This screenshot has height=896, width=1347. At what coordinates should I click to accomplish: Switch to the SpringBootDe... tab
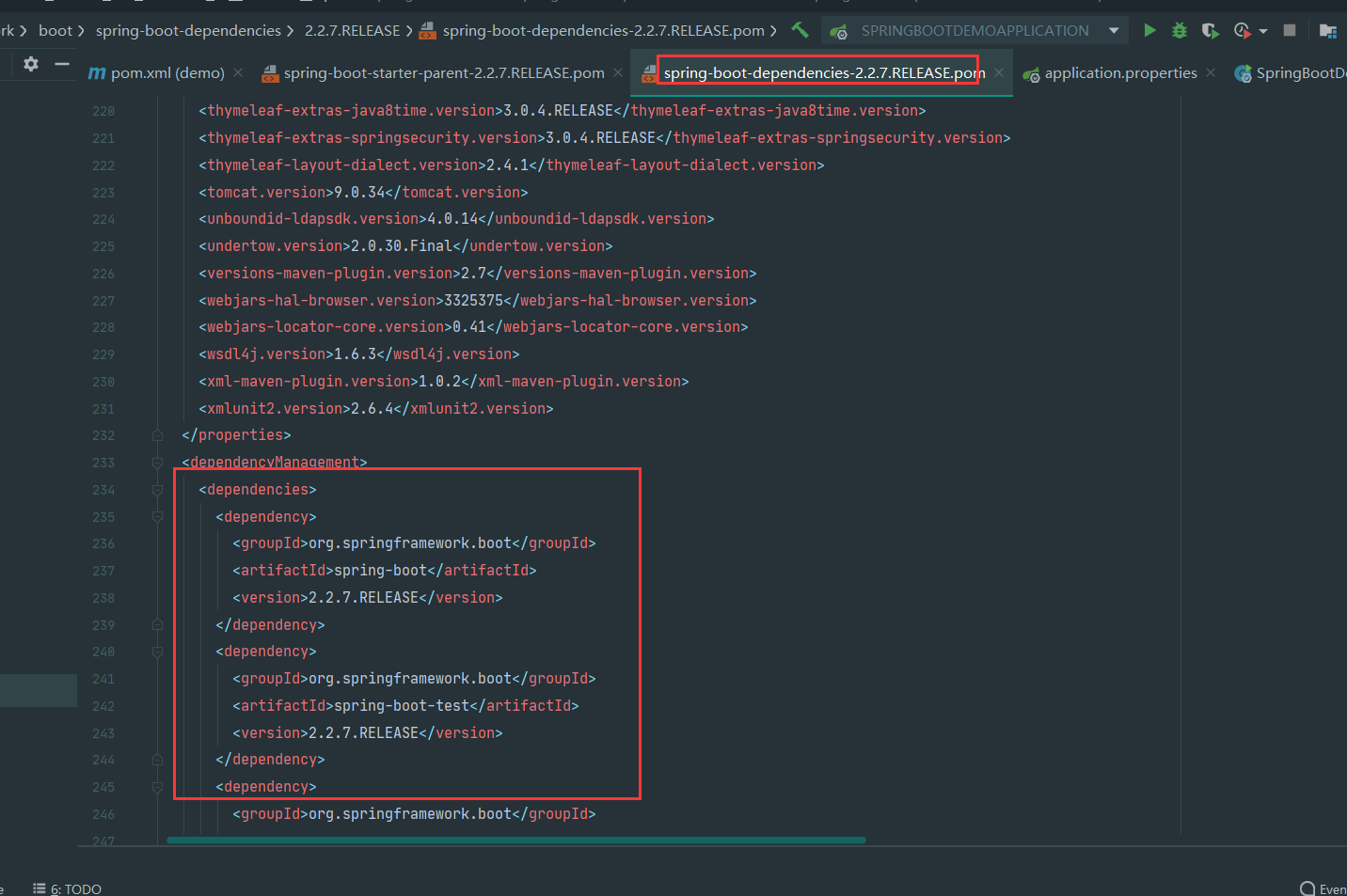pyautogui.click(x=1291, y=72)
